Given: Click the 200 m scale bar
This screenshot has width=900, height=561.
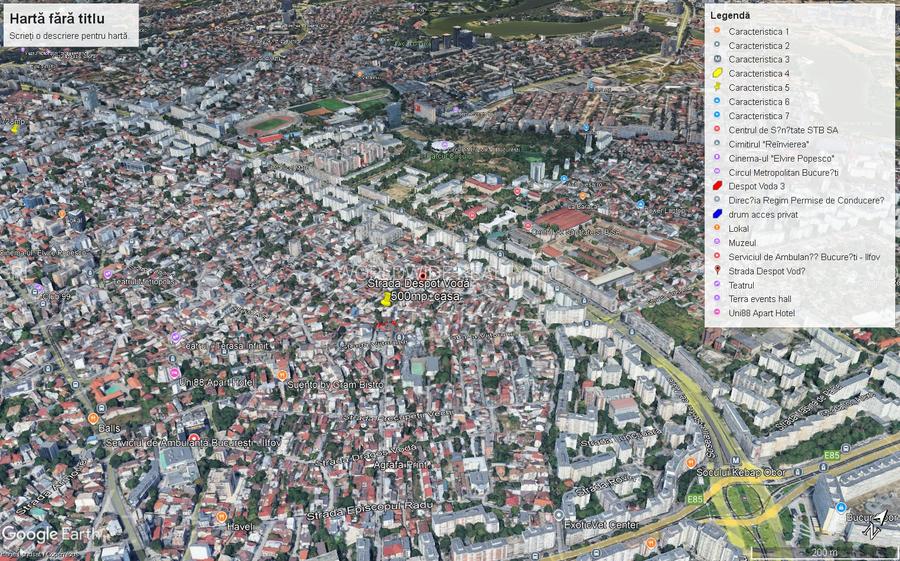Looking at the screenshot, I should click(823, 552).
